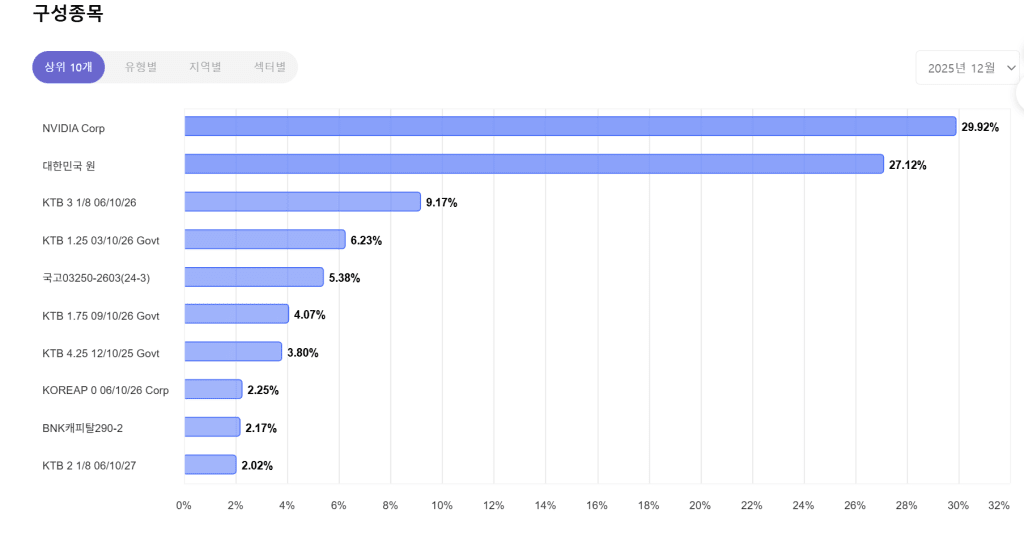
Task: Open the 지역별 tab
Action: pyautogui.click(x=205, y=67)
